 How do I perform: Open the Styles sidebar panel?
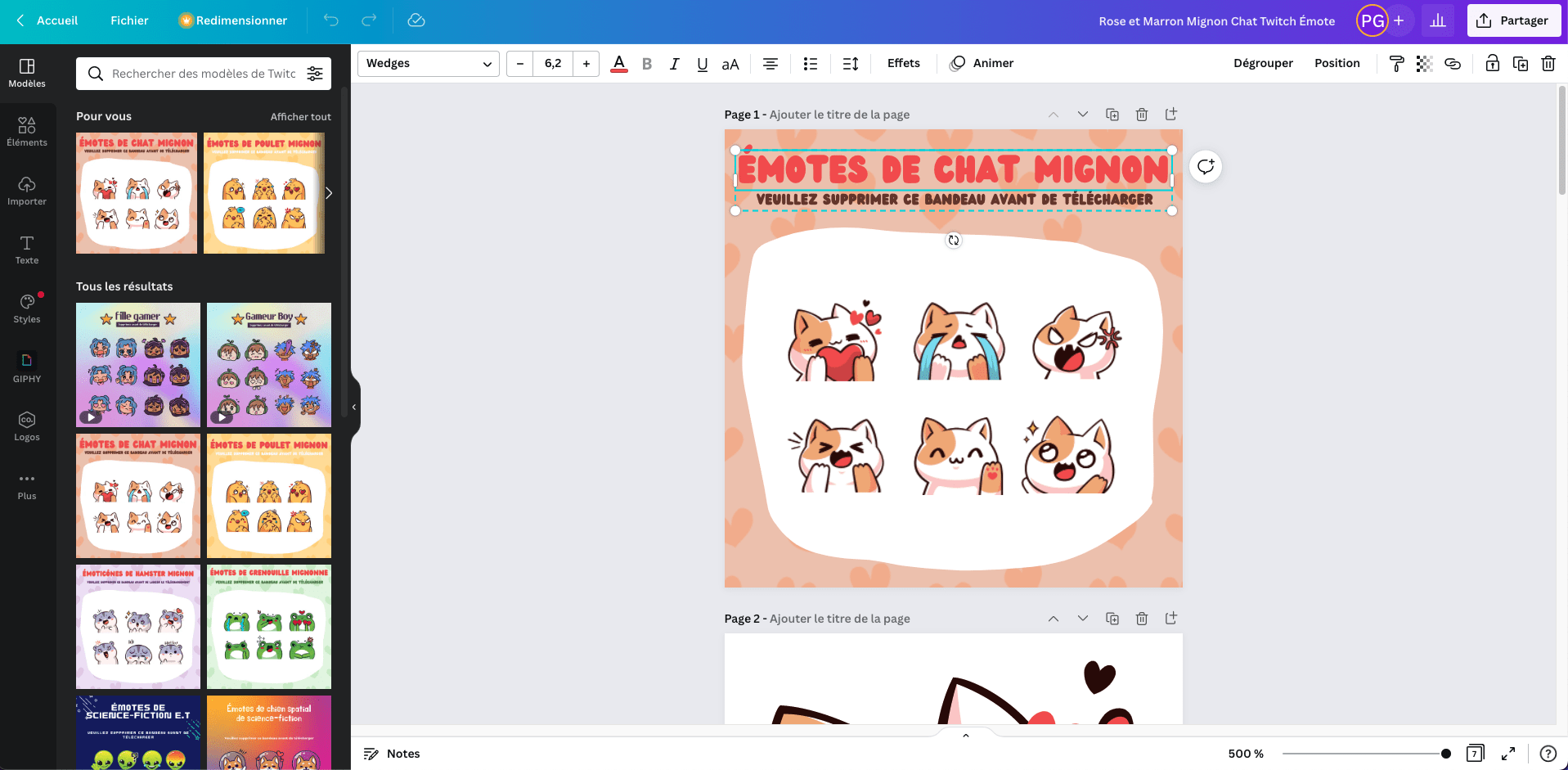tap(27, 308)
